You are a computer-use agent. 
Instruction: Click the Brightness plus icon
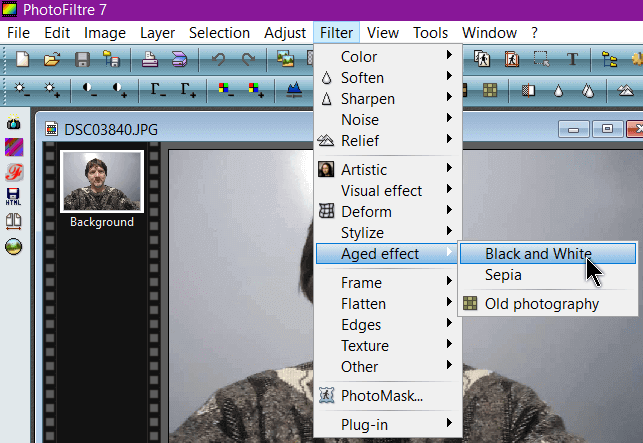tap(52, 91)
